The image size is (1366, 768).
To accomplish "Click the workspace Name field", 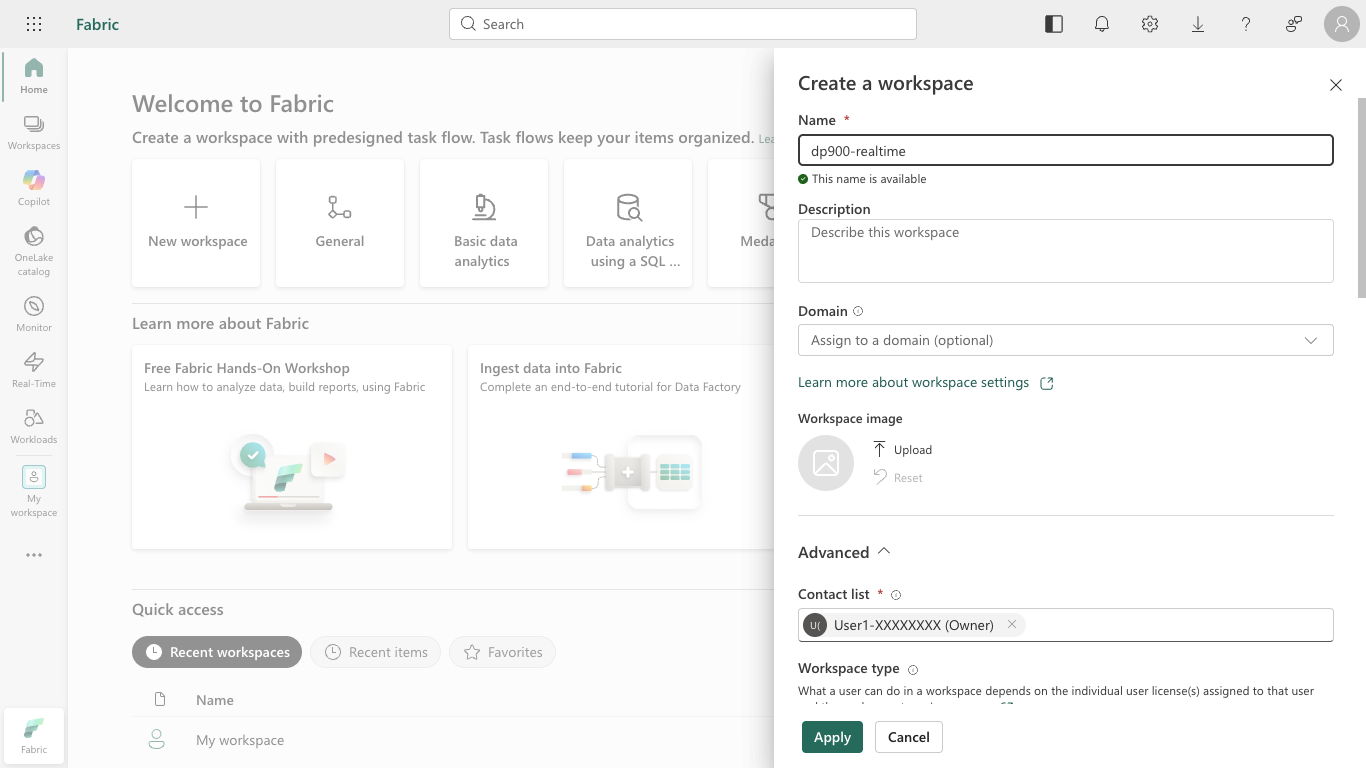I will click(1066, 150).
